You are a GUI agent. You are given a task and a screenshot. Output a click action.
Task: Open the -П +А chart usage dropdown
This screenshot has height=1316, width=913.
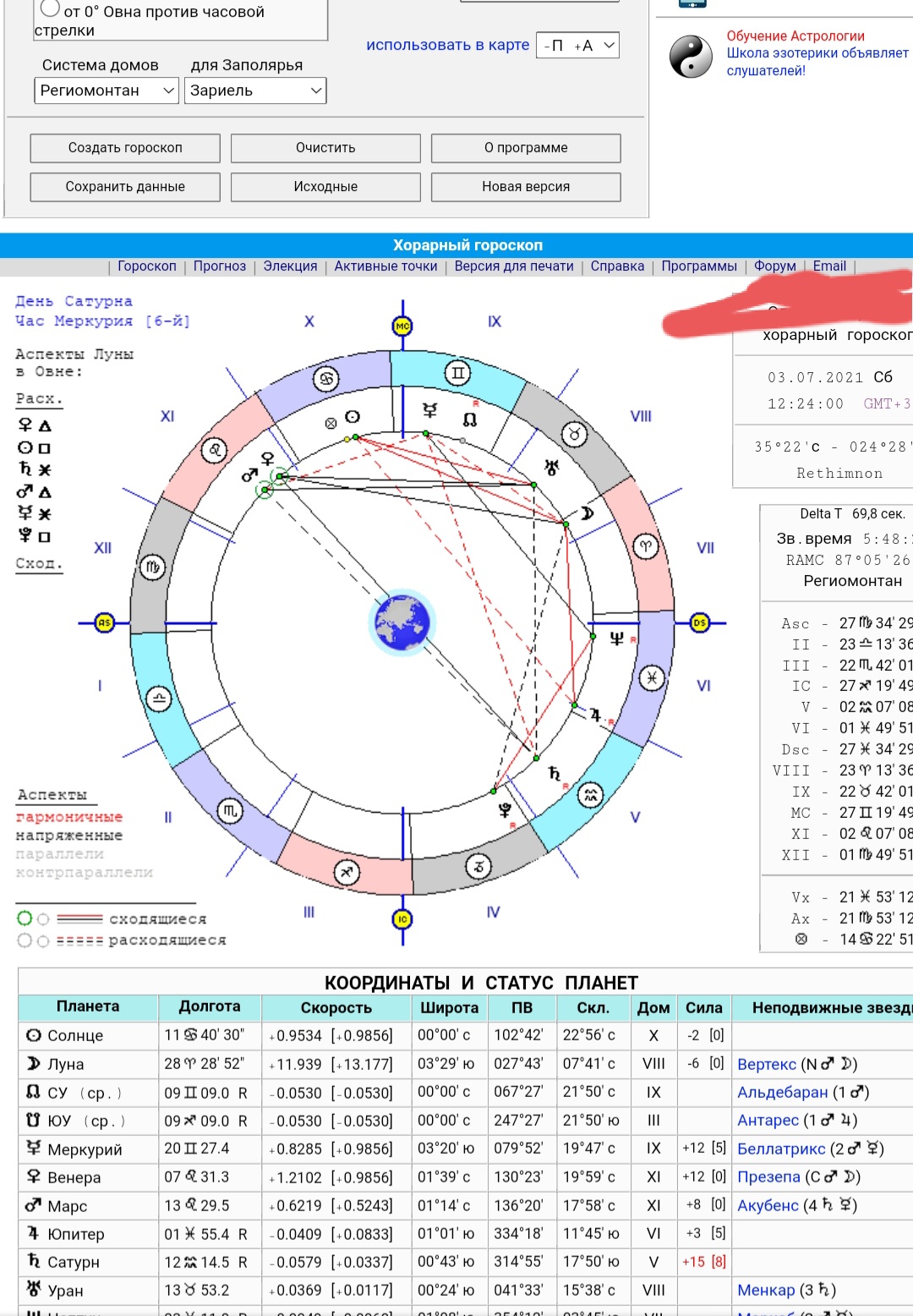(x=577, y=45)
